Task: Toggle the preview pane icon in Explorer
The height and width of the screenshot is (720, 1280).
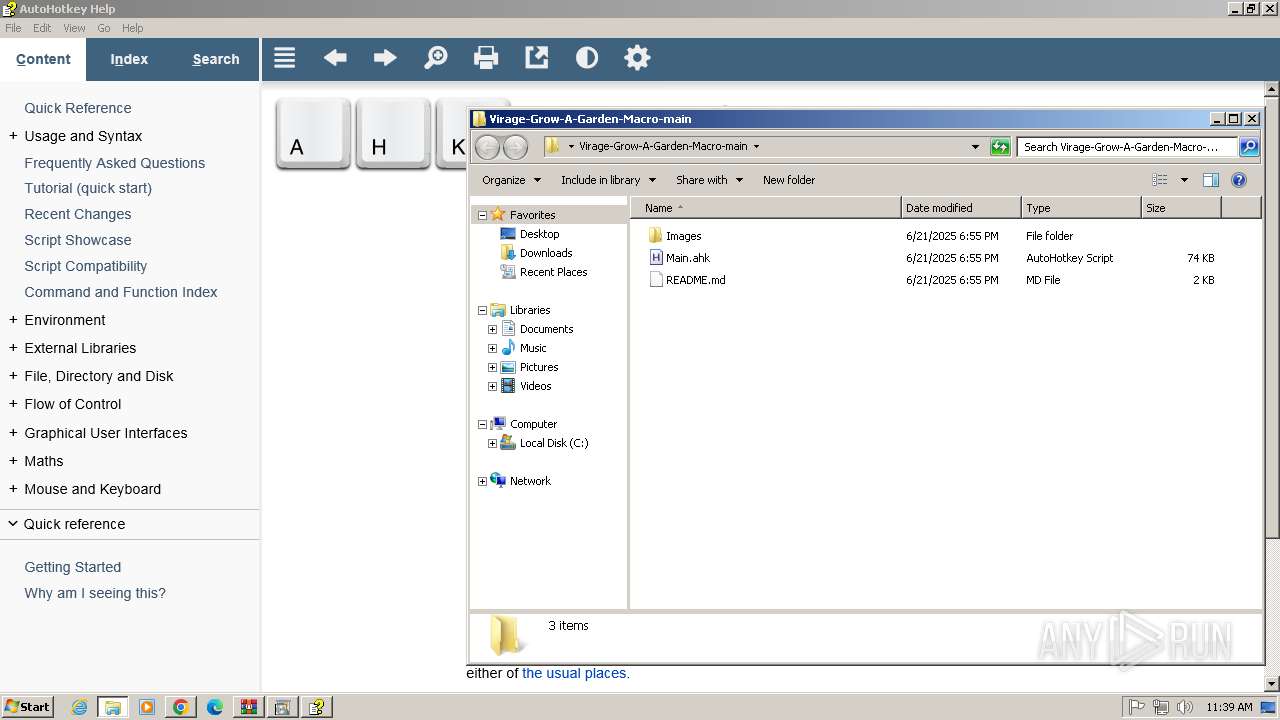Action: [x=1211, y=180]
